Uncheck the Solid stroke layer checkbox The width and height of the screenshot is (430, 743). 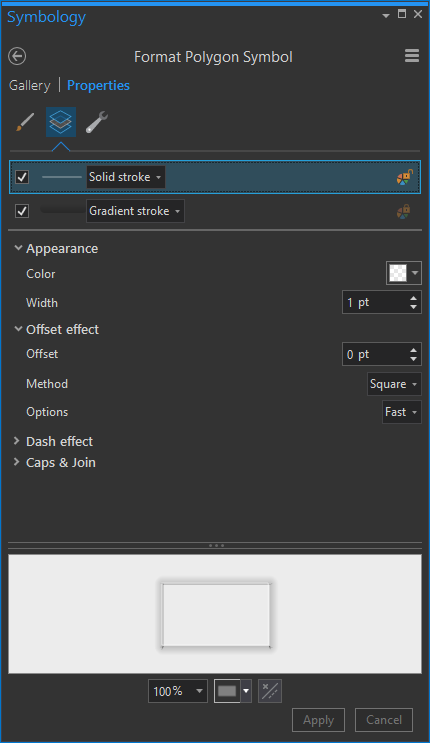tap(22, 177)
